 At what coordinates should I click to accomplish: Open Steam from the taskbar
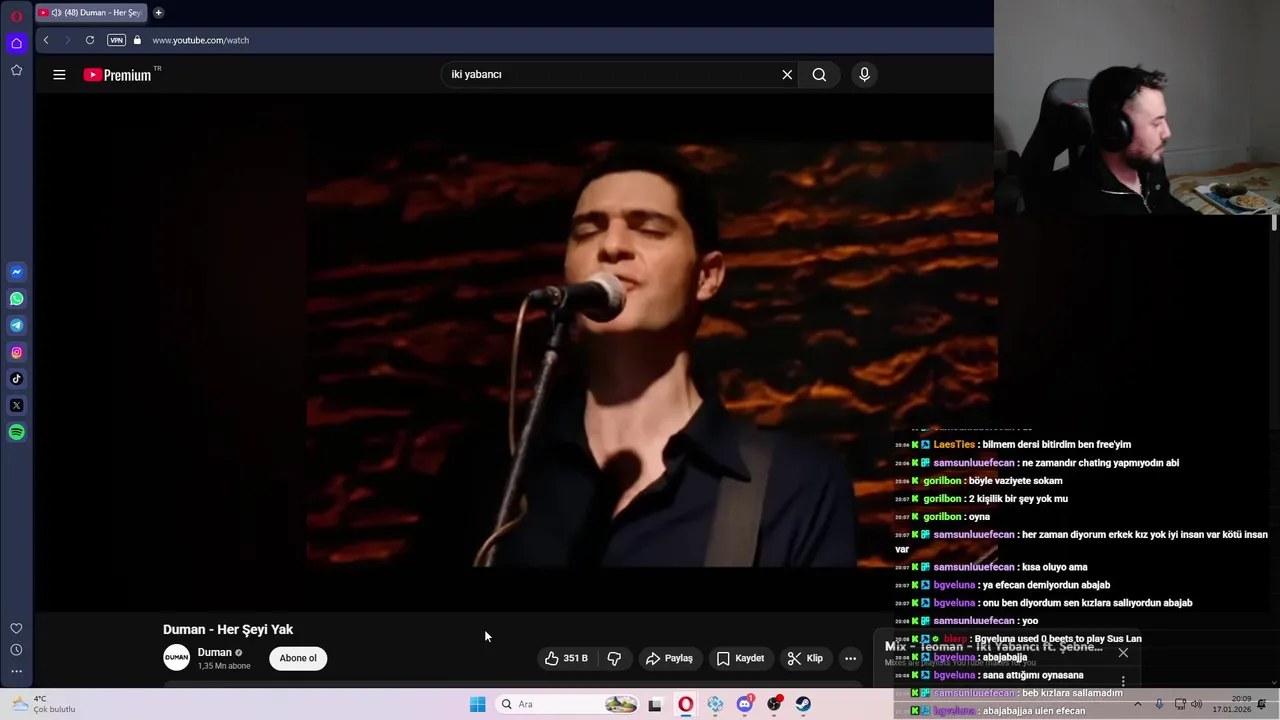[803, 704]
